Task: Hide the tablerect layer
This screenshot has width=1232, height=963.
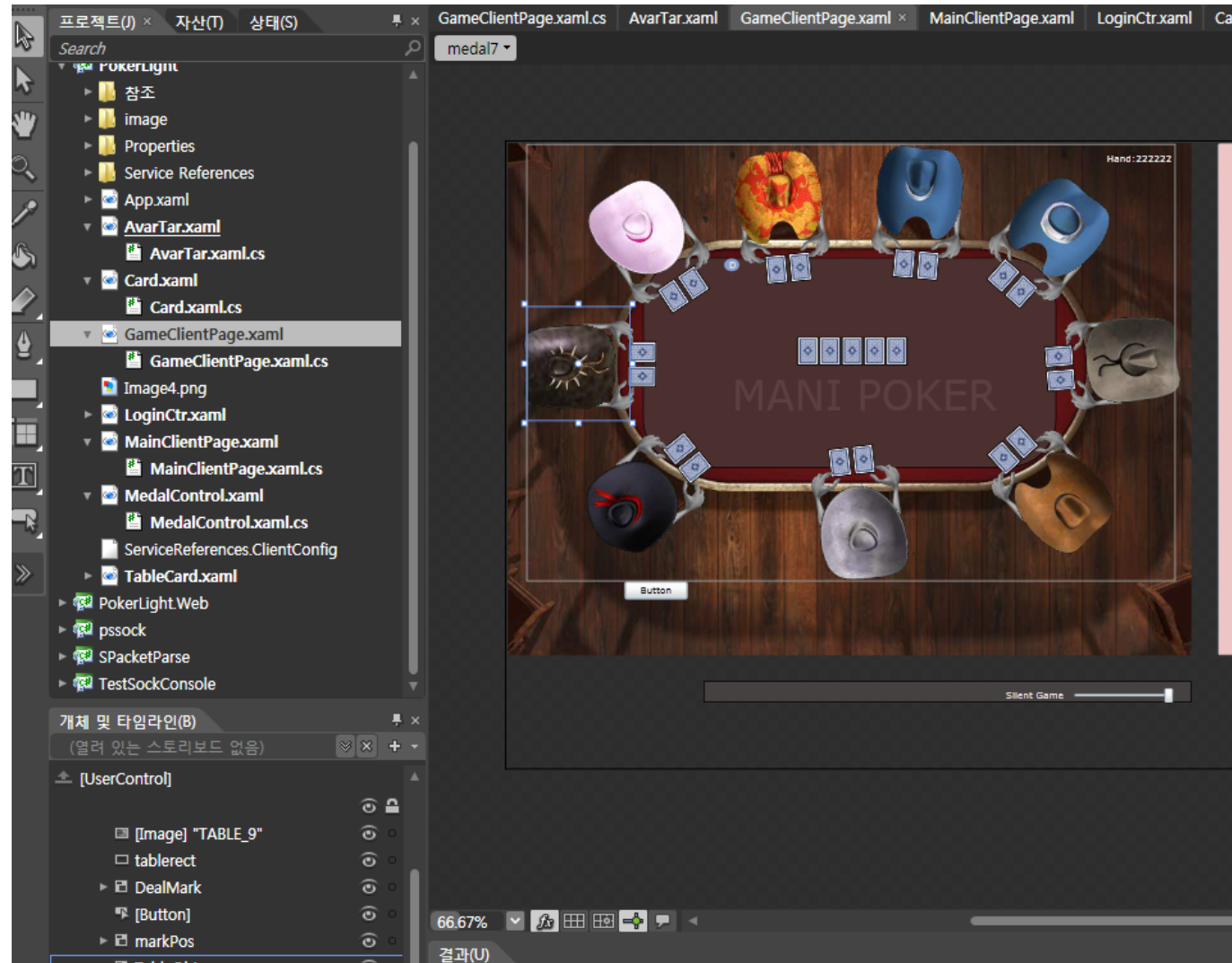Action: 368,861
